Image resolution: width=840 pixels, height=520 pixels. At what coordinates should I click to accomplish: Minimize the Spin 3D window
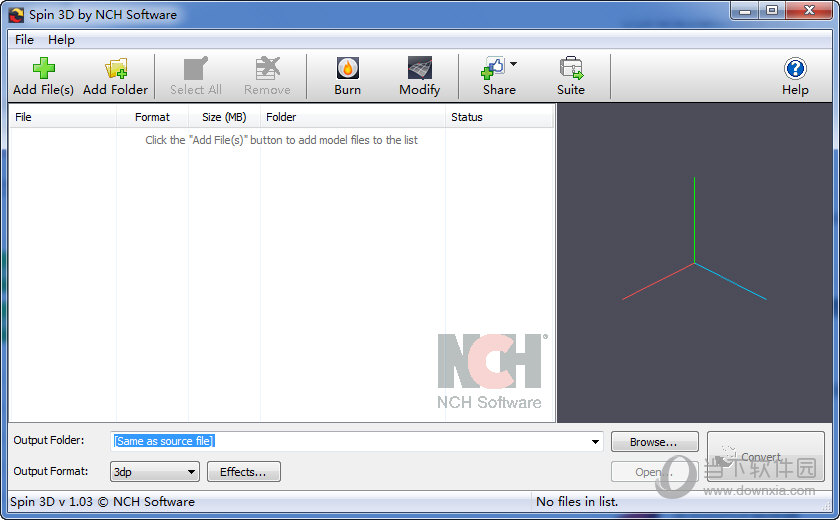click(744, 11)
